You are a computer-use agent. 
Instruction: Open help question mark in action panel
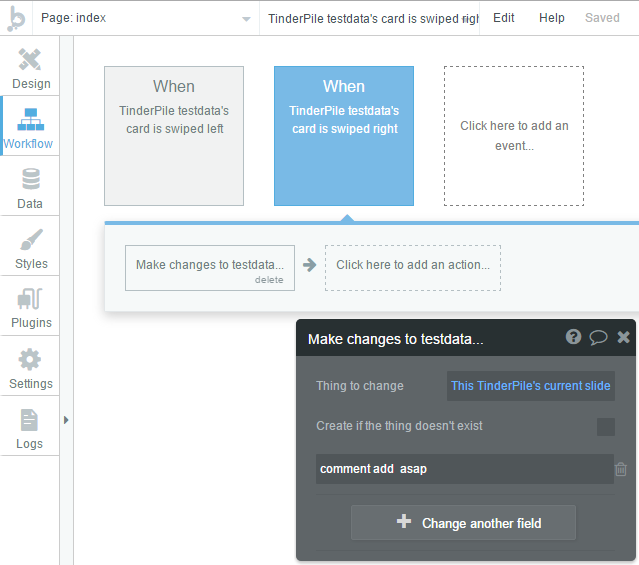click(573, 337)
